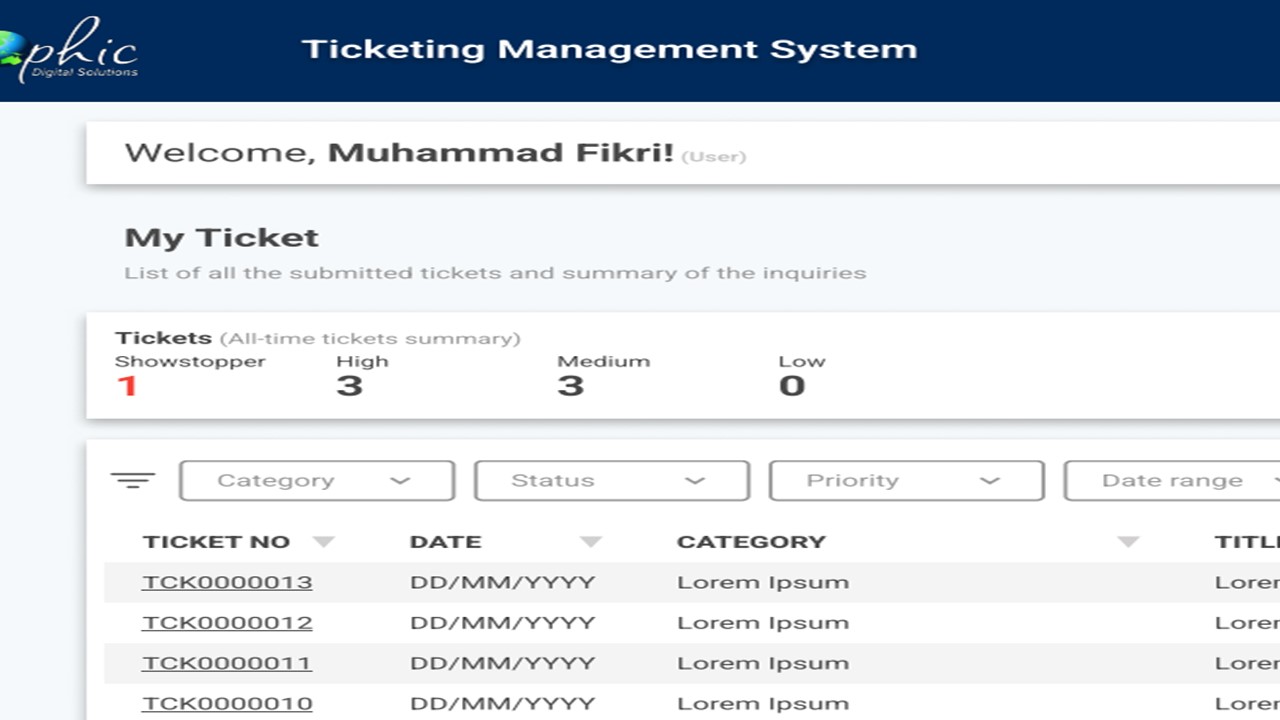
Task: Open the Status filter dropdown
Action: click(612, 481)
